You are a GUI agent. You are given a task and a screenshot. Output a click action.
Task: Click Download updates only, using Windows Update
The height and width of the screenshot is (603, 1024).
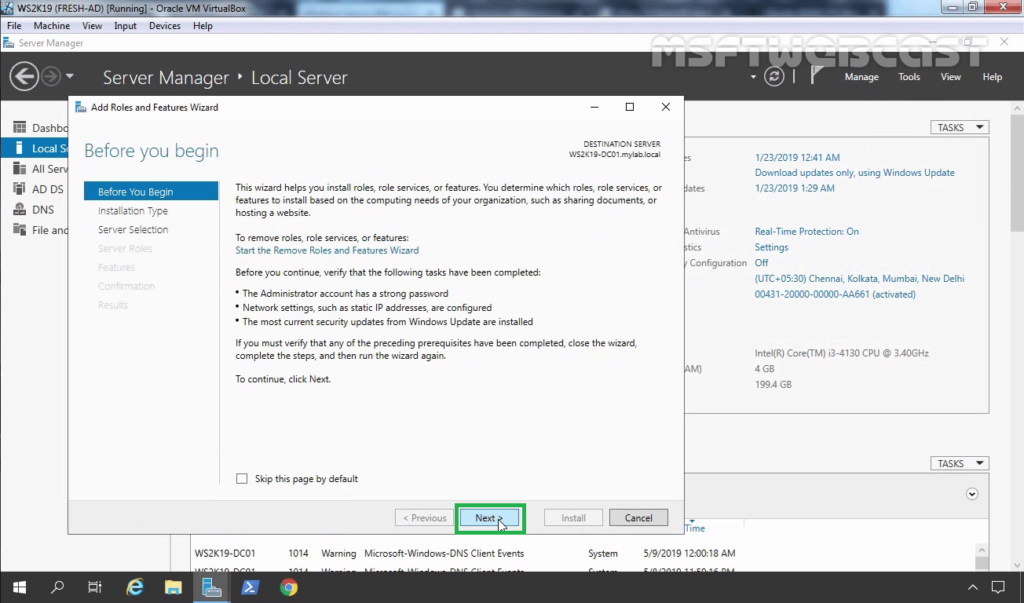coord(854,172)
